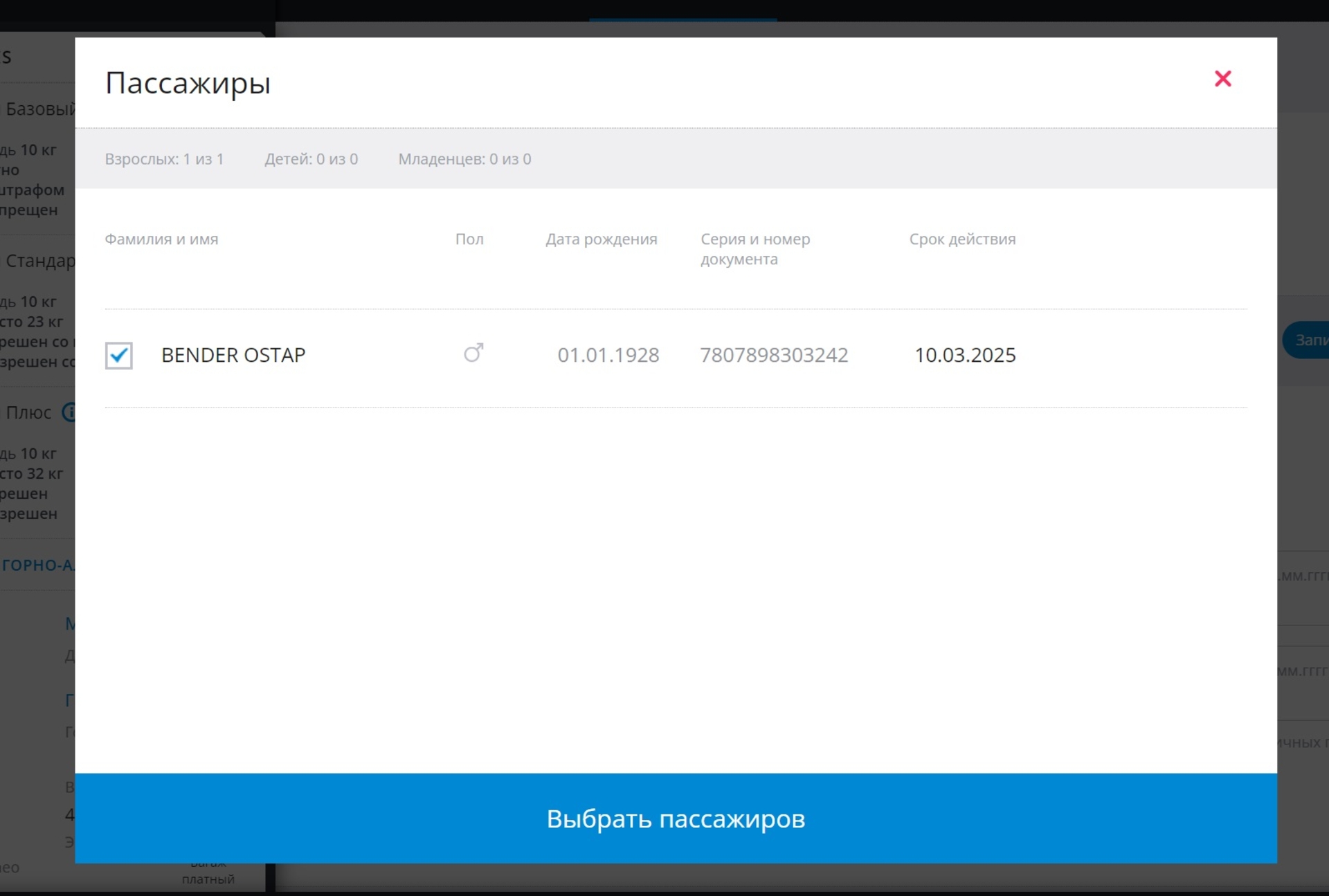The height and width of the screenshot is (896, 1329).
Task: Click the expiry date 10.03.2025
Action: point(965,355)
